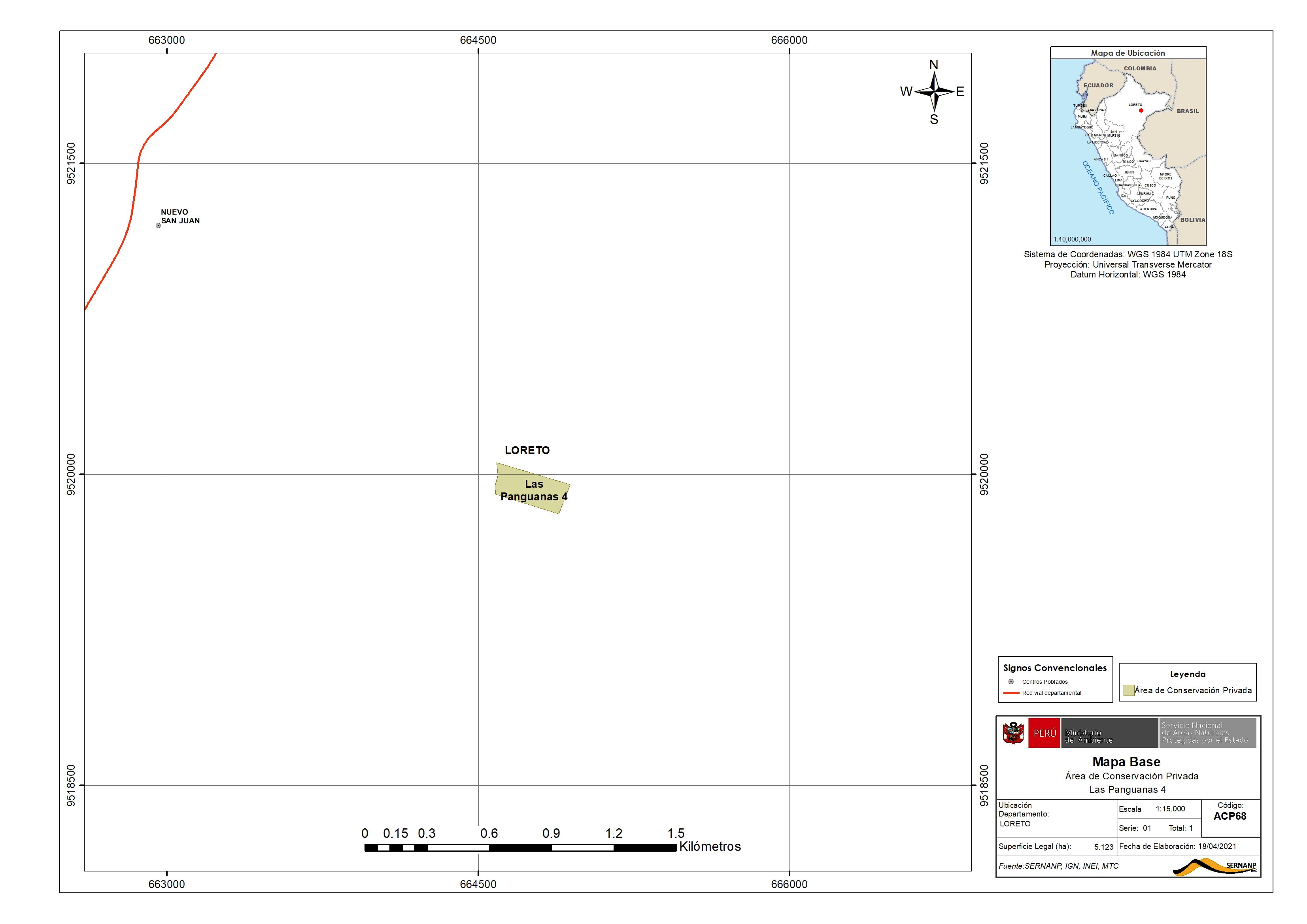
Task: Click the Red vial departamental line symbol
Action: (1012, 693)
